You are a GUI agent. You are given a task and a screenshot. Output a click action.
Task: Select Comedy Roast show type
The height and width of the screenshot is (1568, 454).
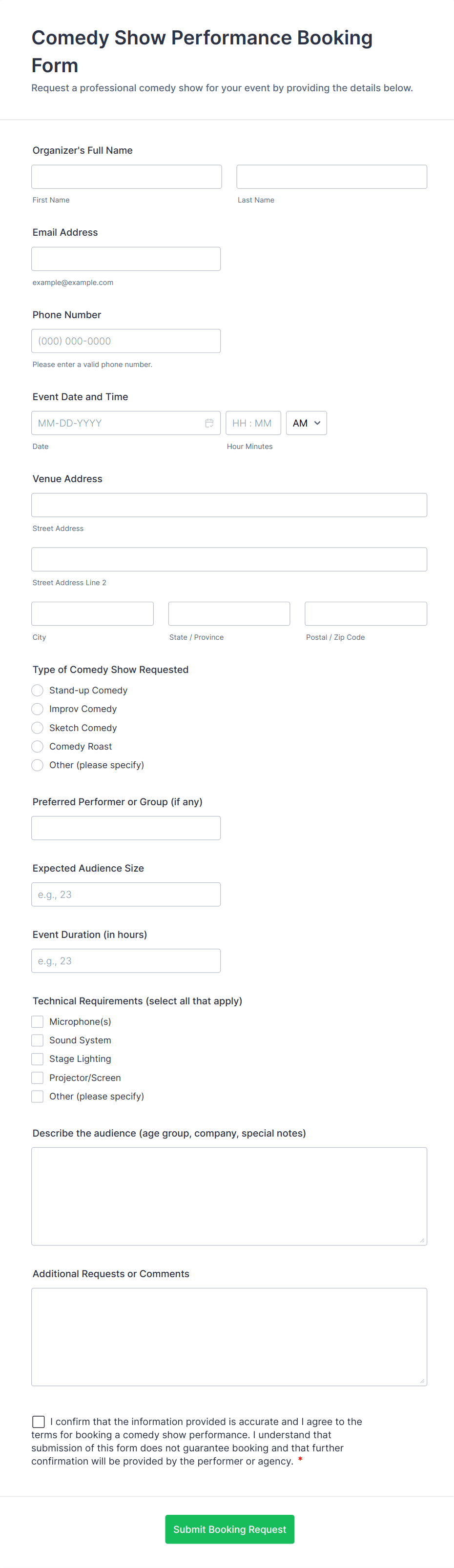click(x=38, y=746)
